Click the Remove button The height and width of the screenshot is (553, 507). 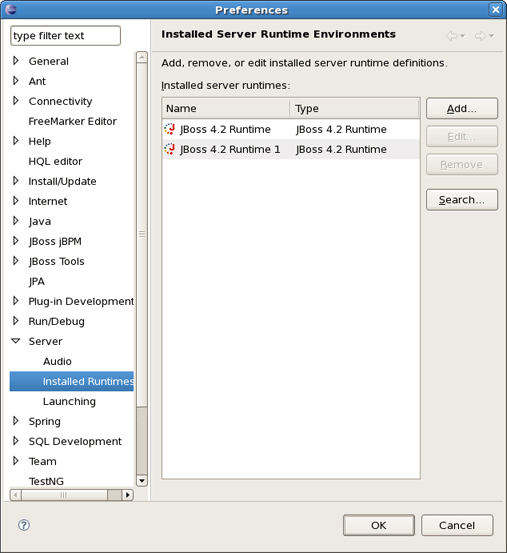pyautogui.click(x=462, y=164)
